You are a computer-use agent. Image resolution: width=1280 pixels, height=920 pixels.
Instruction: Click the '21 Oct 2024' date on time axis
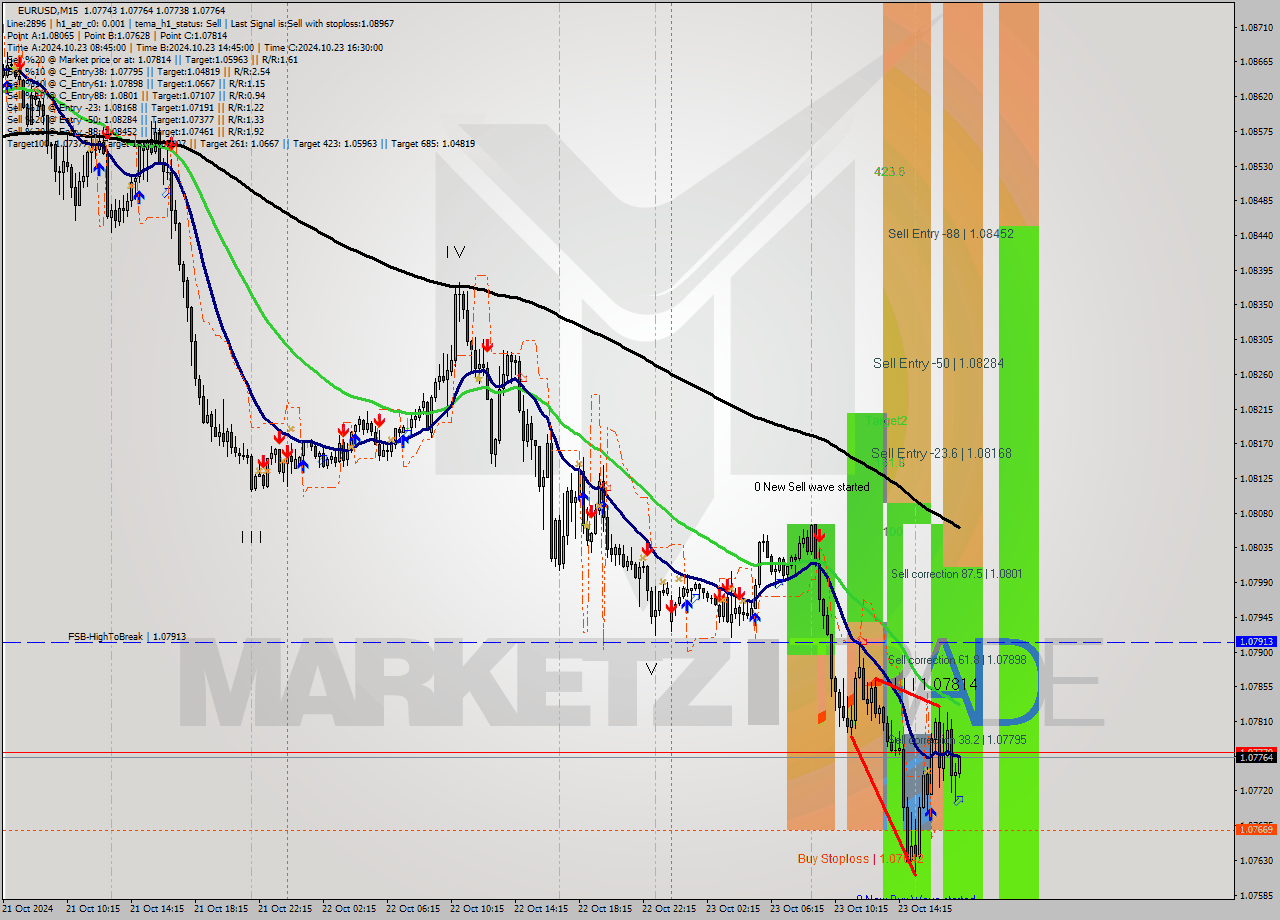[x=29, y=909]
